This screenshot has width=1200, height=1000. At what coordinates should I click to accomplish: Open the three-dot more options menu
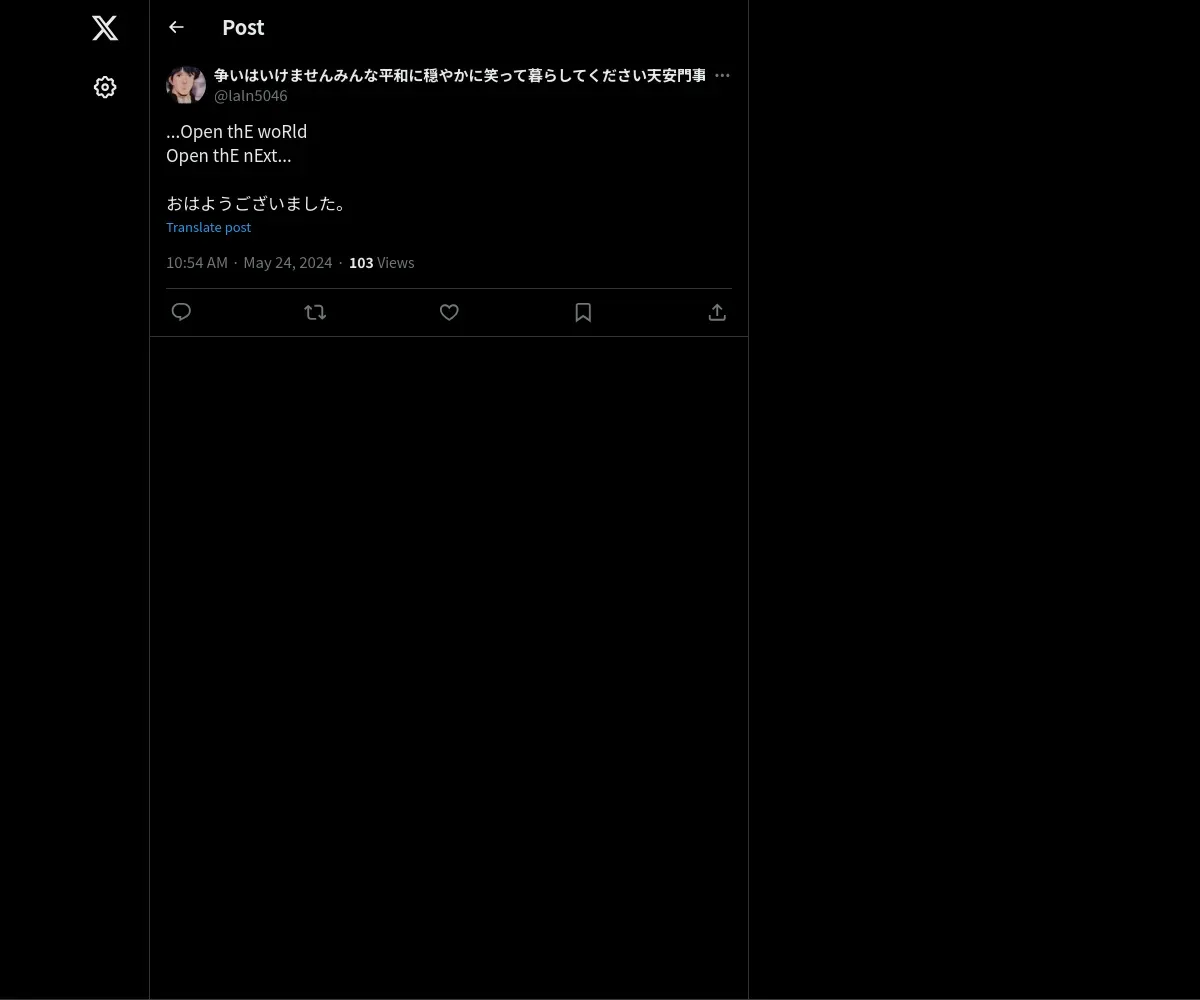point(722,75)
